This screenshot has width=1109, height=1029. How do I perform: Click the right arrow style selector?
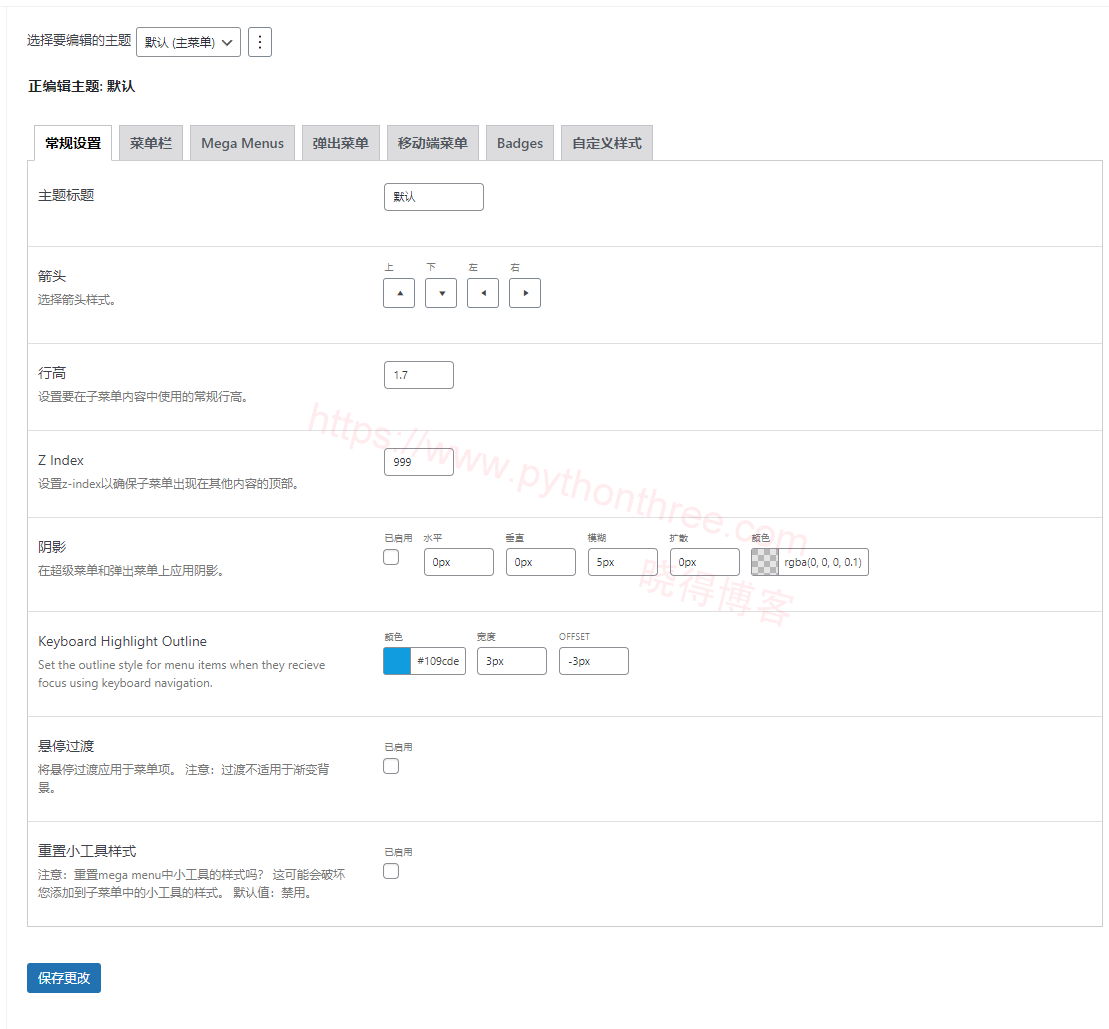[x=525, y=293]
